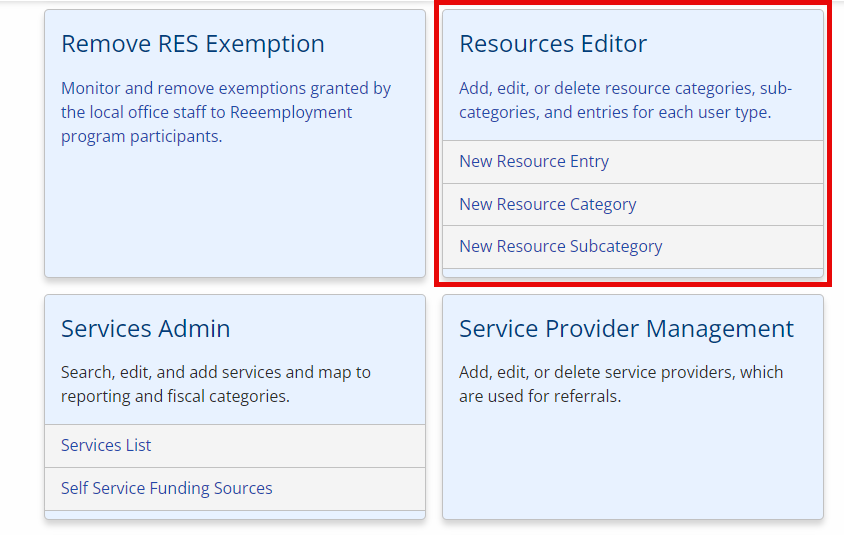Open New Resource Subcategory
This screenshot has width=844, height=535.
point(561,247)
